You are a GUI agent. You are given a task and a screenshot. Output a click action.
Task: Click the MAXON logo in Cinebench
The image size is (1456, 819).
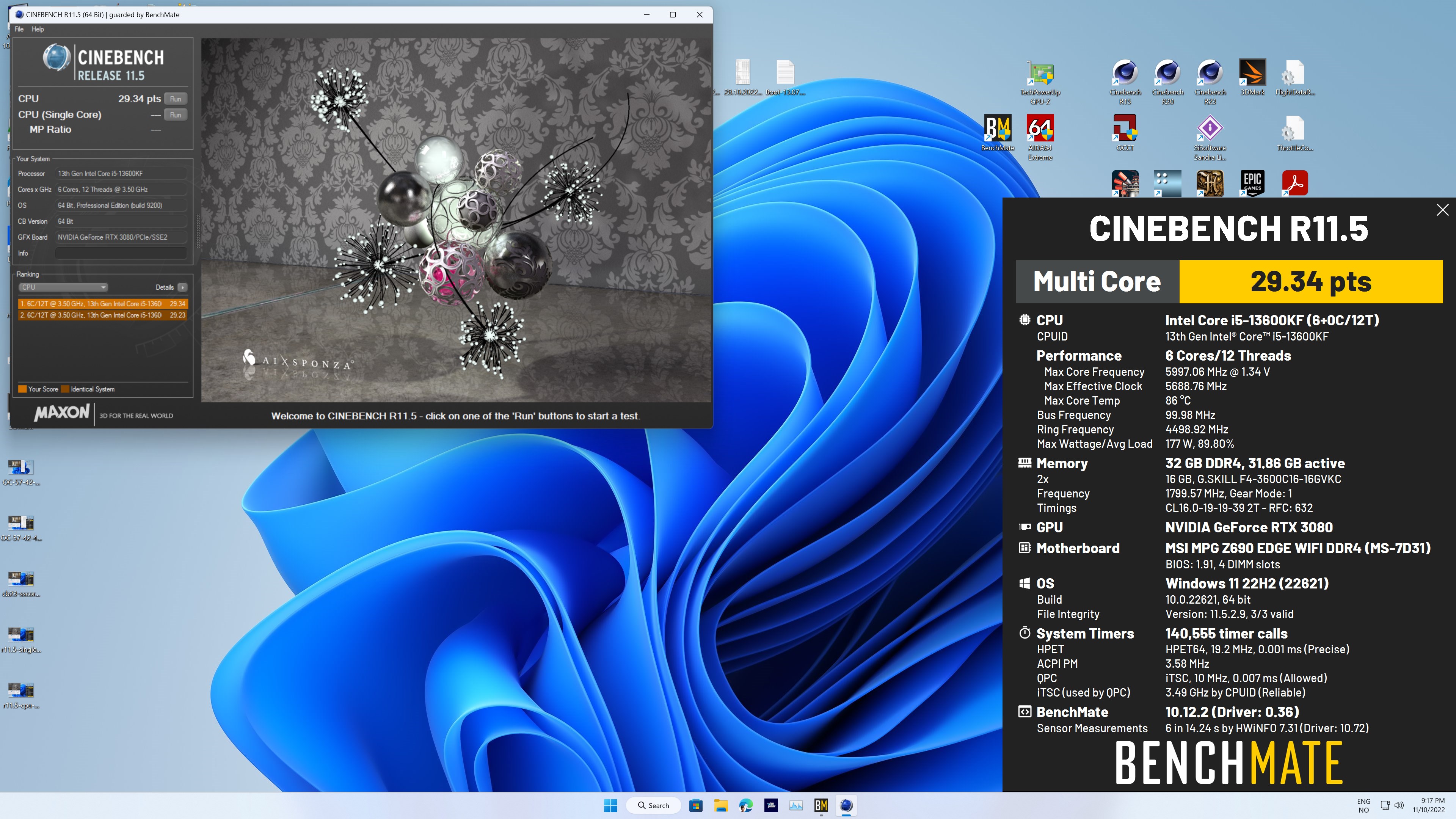pos(61,413)
